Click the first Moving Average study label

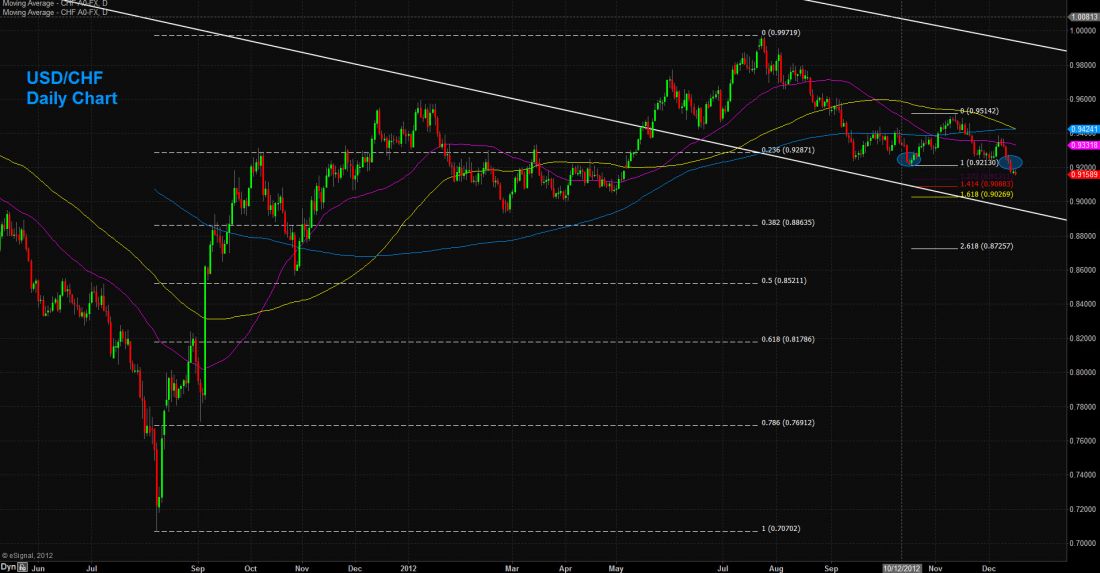click(51, 4)
